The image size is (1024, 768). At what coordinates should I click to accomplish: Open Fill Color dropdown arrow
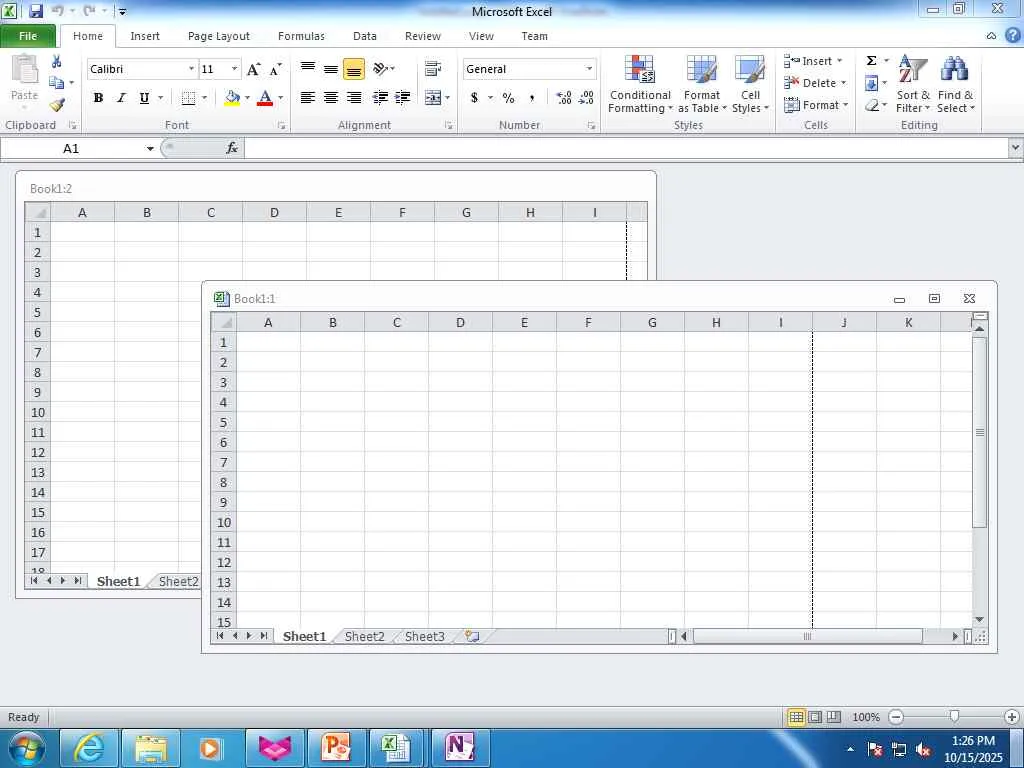(248, 98)
